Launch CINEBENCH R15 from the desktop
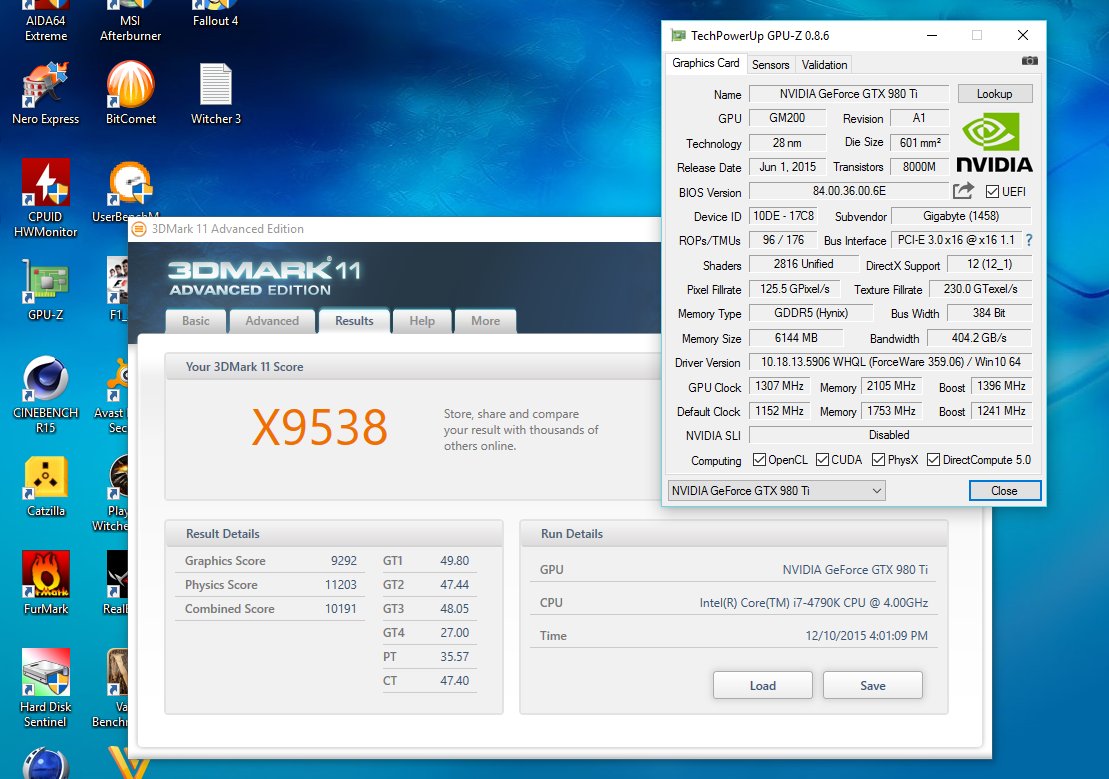 pos(45,395)
